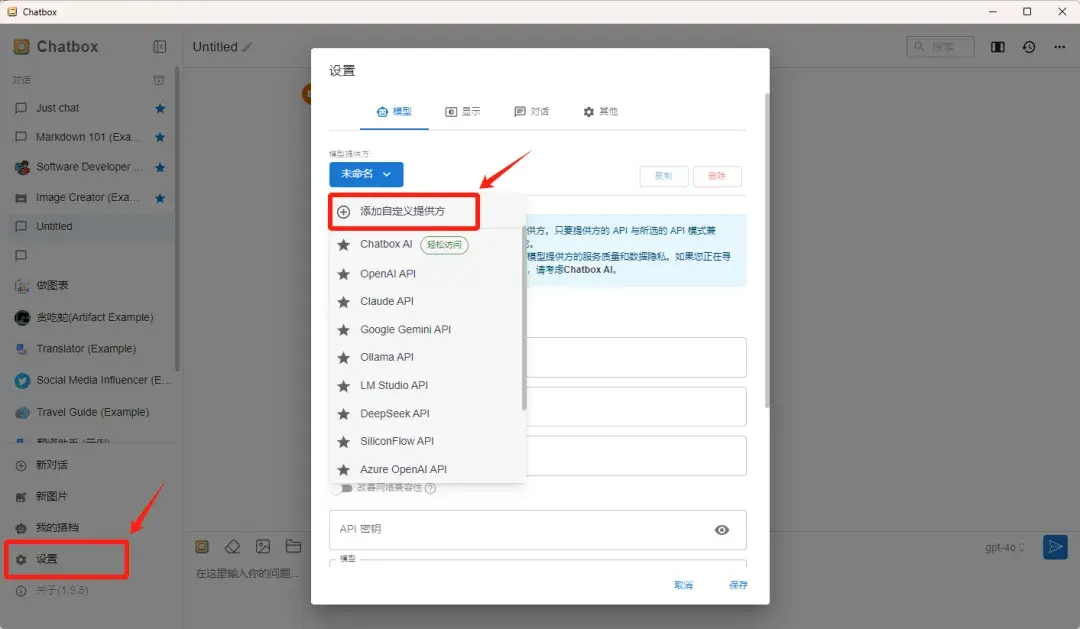
Task: Click the star beside OpenAI API
Action: (343, 274)
